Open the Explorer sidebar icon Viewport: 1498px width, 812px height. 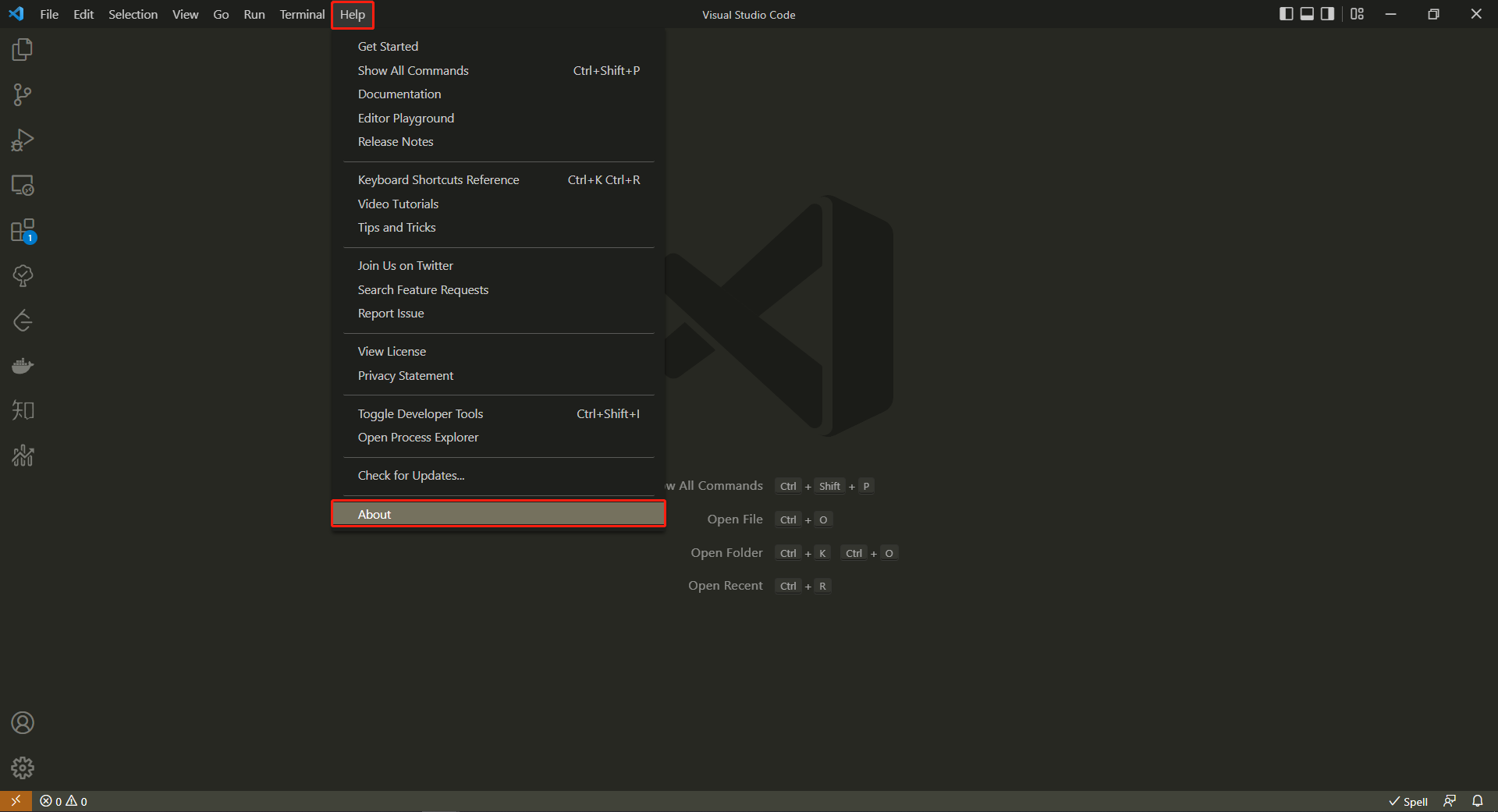pyautogui.click(x=23, y=48)
